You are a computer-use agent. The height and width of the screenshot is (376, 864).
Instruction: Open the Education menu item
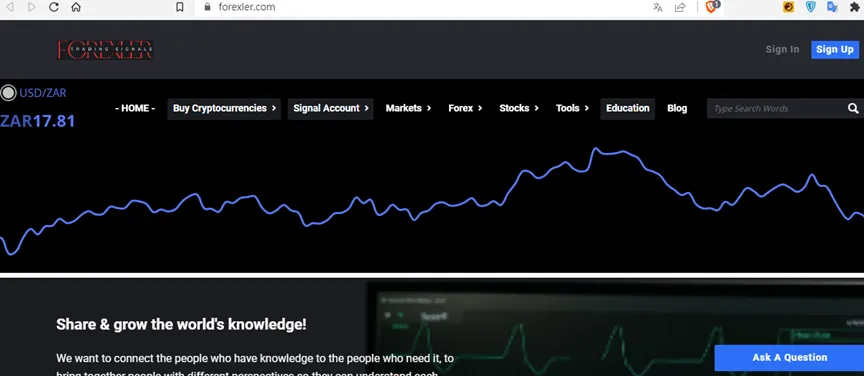tap(628, 109)
